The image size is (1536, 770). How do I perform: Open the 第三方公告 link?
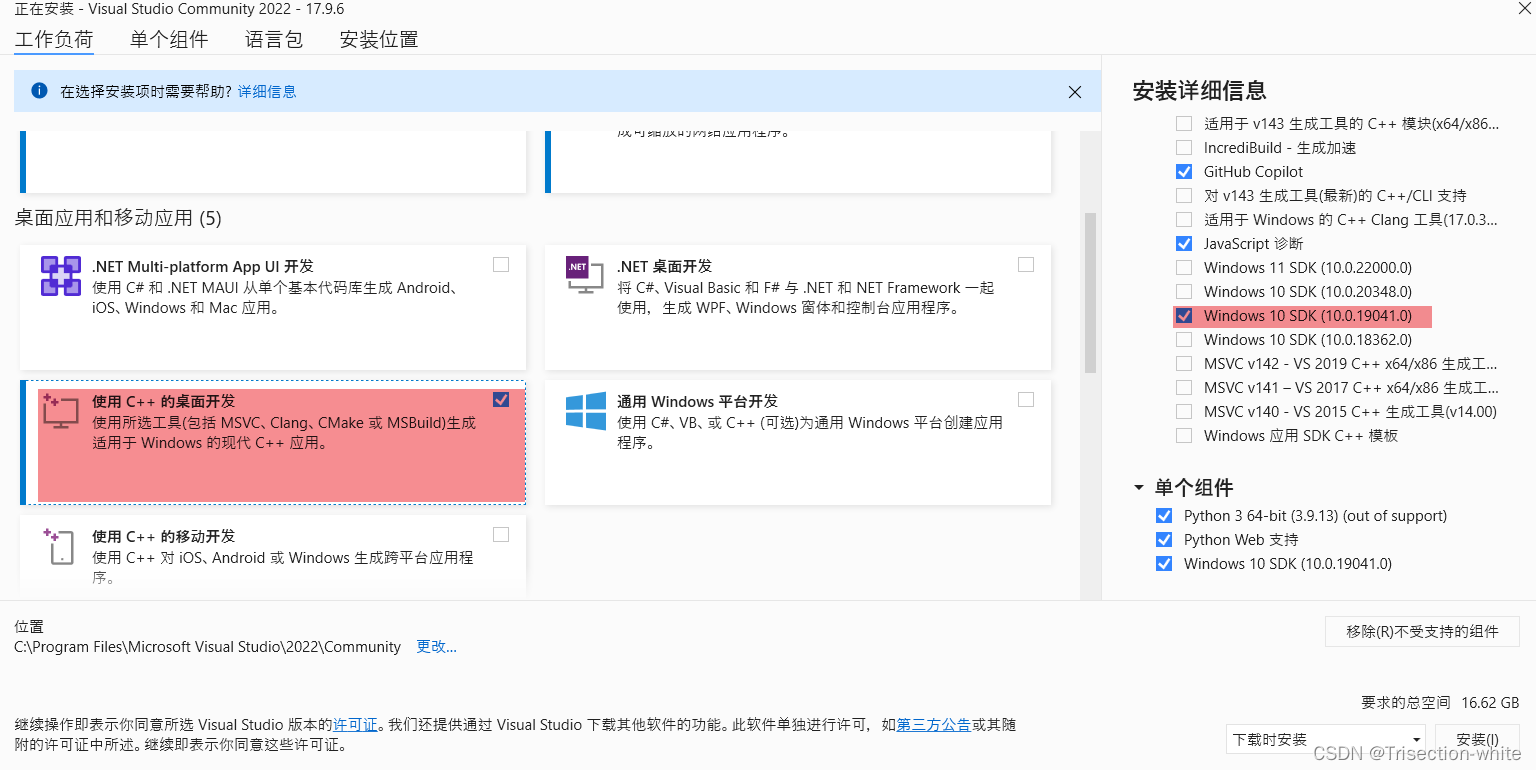[934, 725]
